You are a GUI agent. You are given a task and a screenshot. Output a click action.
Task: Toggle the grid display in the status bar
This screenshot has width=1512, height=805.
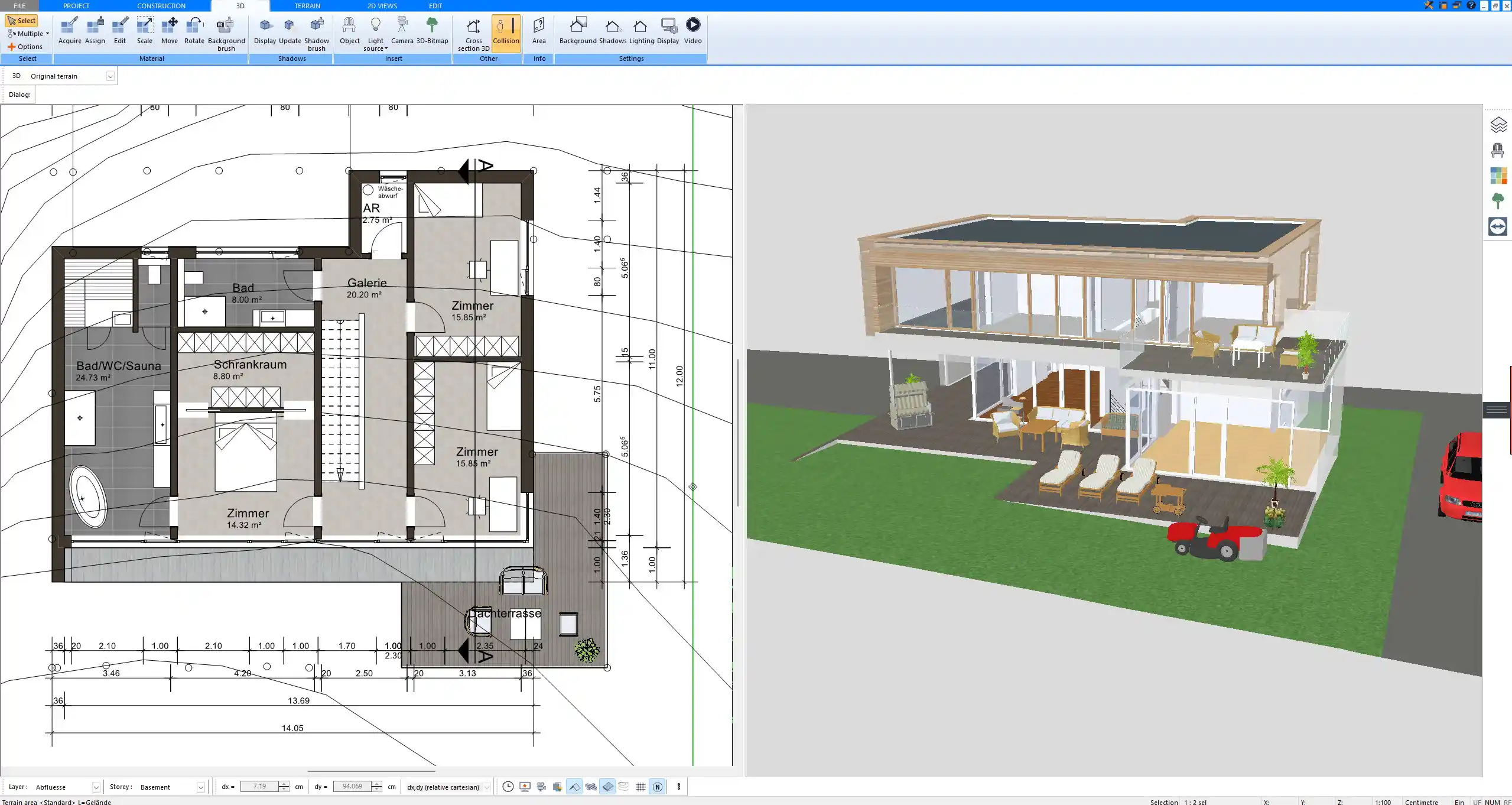(x=640, y=787)
